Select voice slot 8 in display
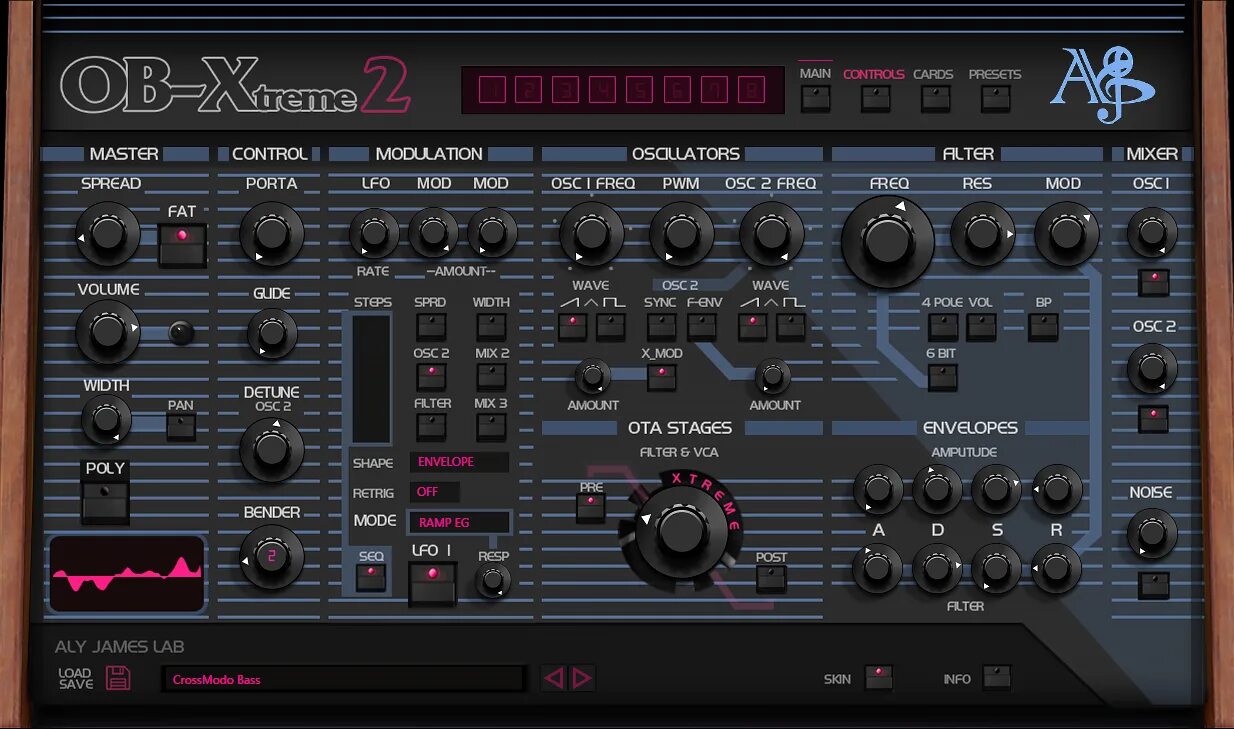The height and width of the screenshot is (729, 1234). (x=751, y=91)
